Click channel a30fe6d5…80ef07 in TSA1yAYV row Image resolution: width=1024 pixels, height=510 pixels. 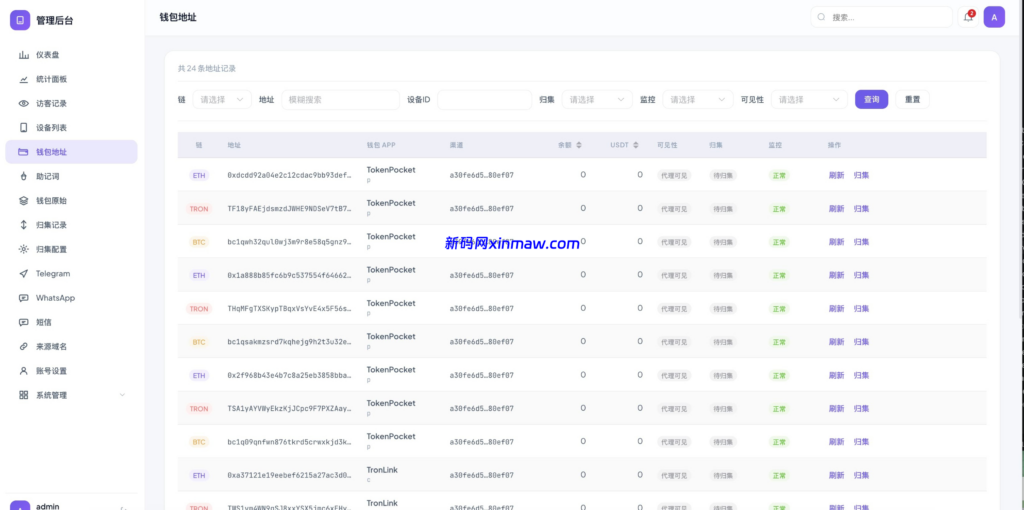tap(481, 408)
